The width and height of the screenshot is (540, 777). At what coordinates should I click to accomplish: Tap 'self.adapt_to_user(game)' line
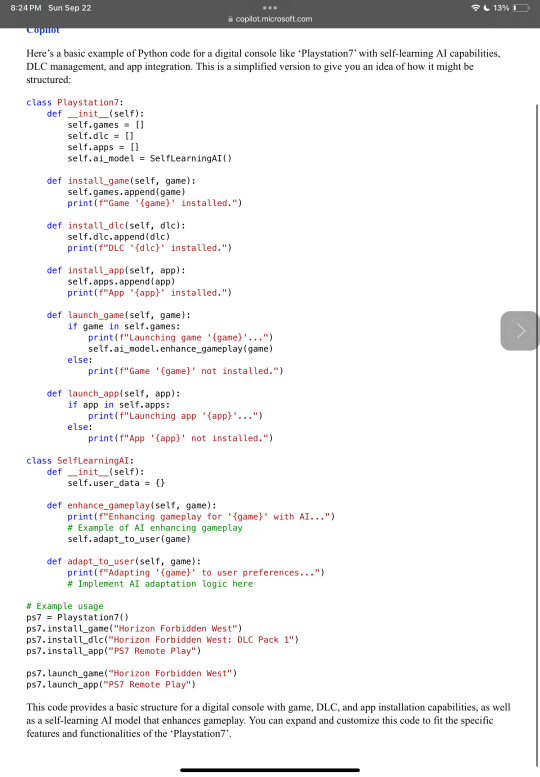(129, 539)
